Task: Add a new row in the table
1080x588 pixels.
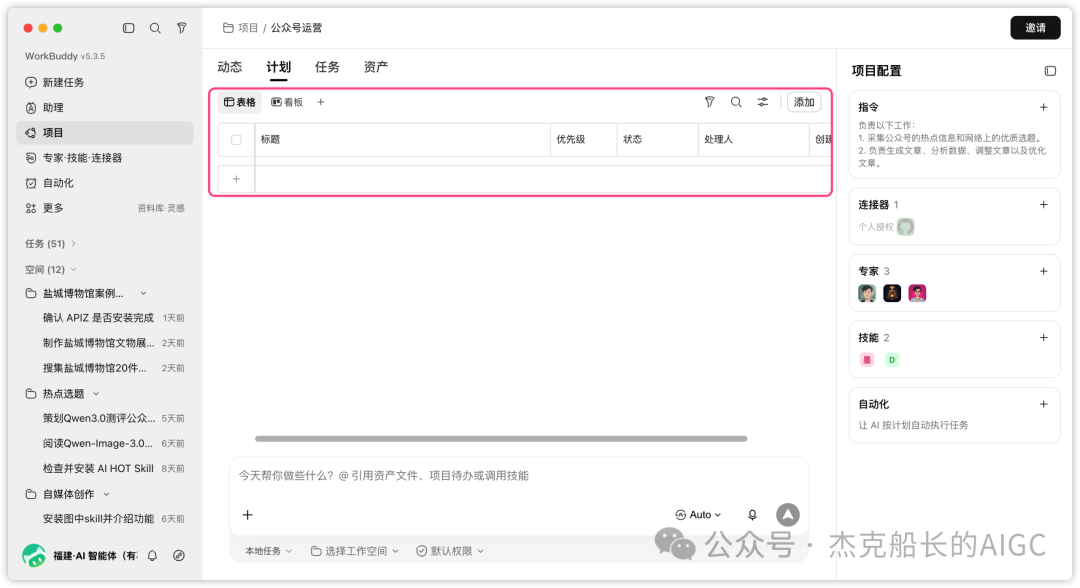Action: [x=236, y=179]
